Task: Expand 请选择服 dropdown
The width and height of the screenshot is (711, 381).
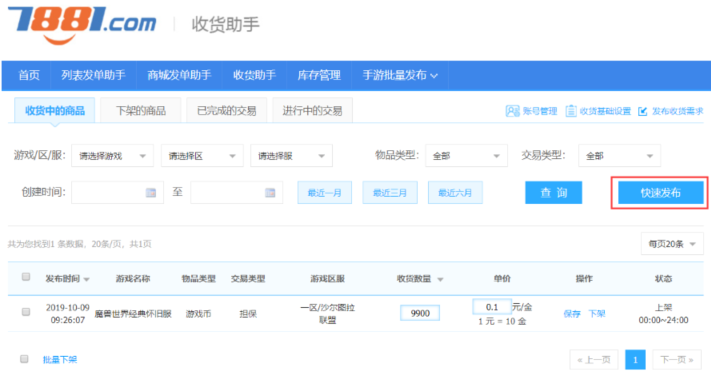Action: pos(292,156)
